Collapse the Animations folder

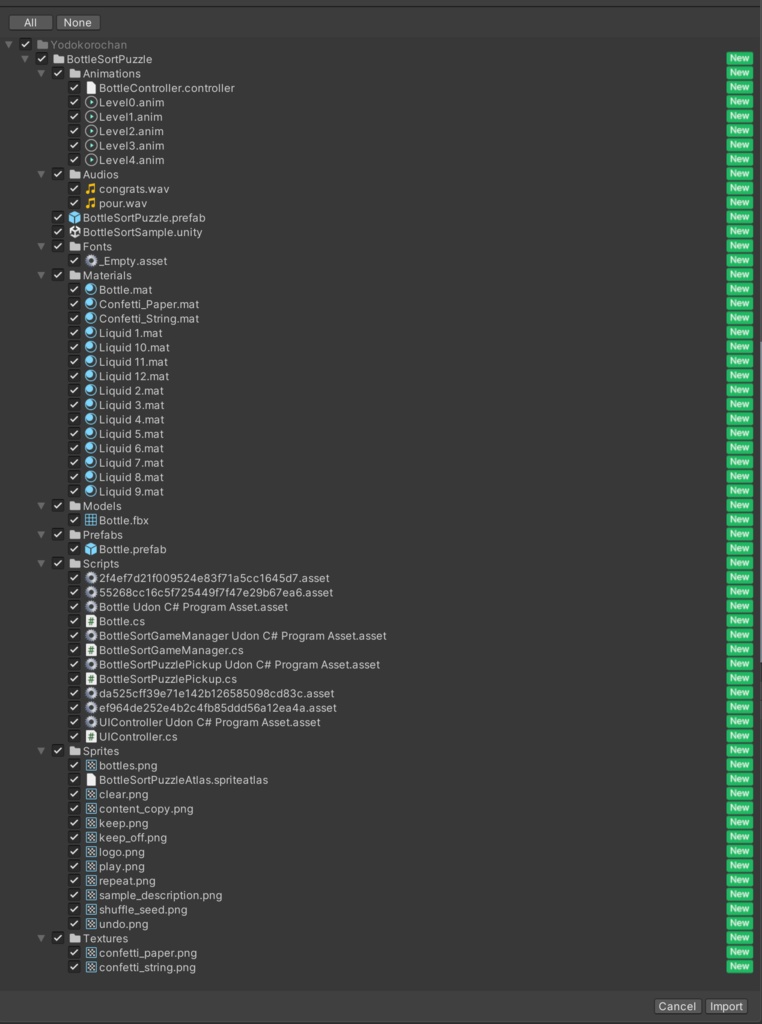42,74
